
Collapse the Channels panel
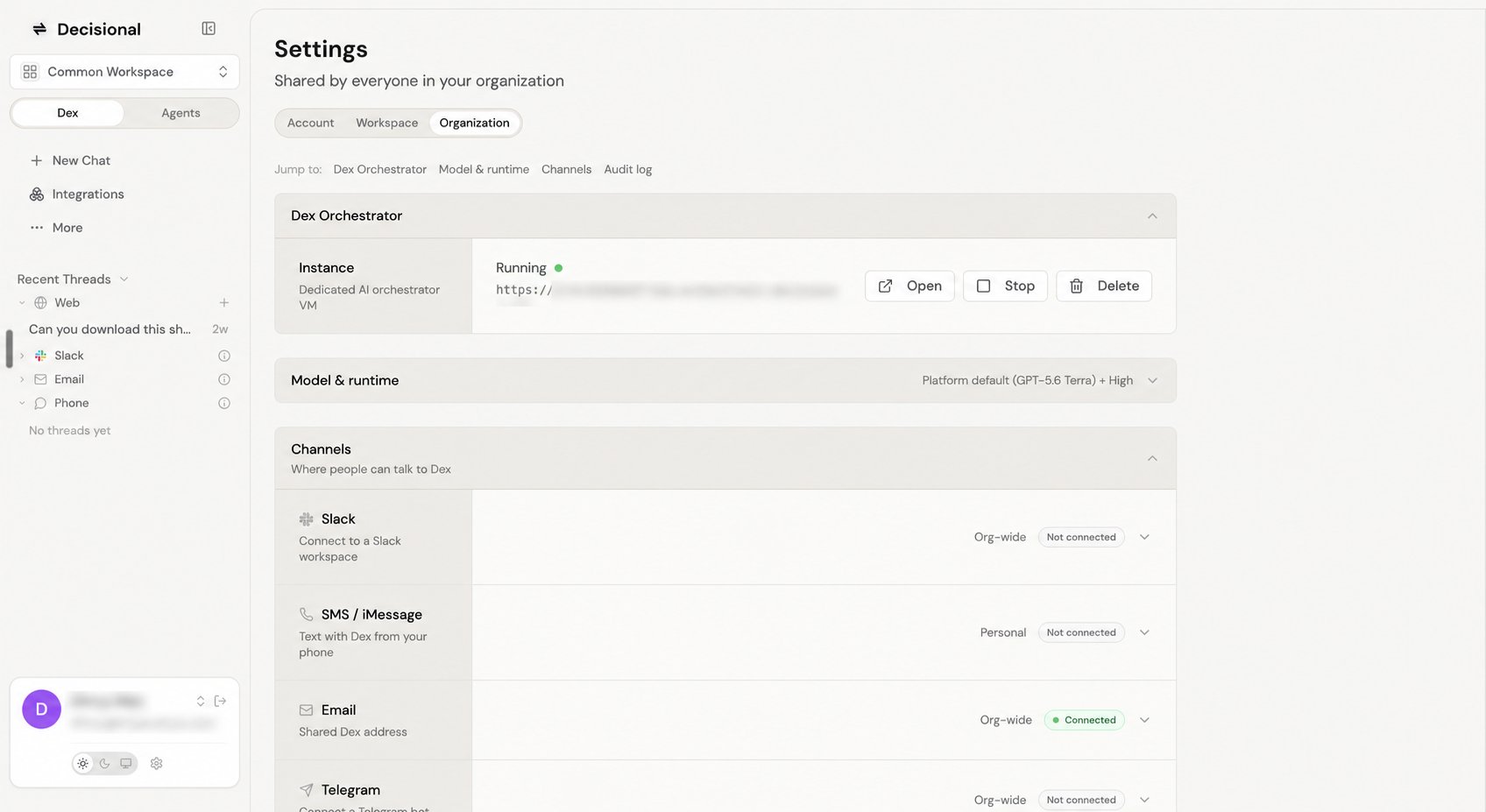point(1152,459)
